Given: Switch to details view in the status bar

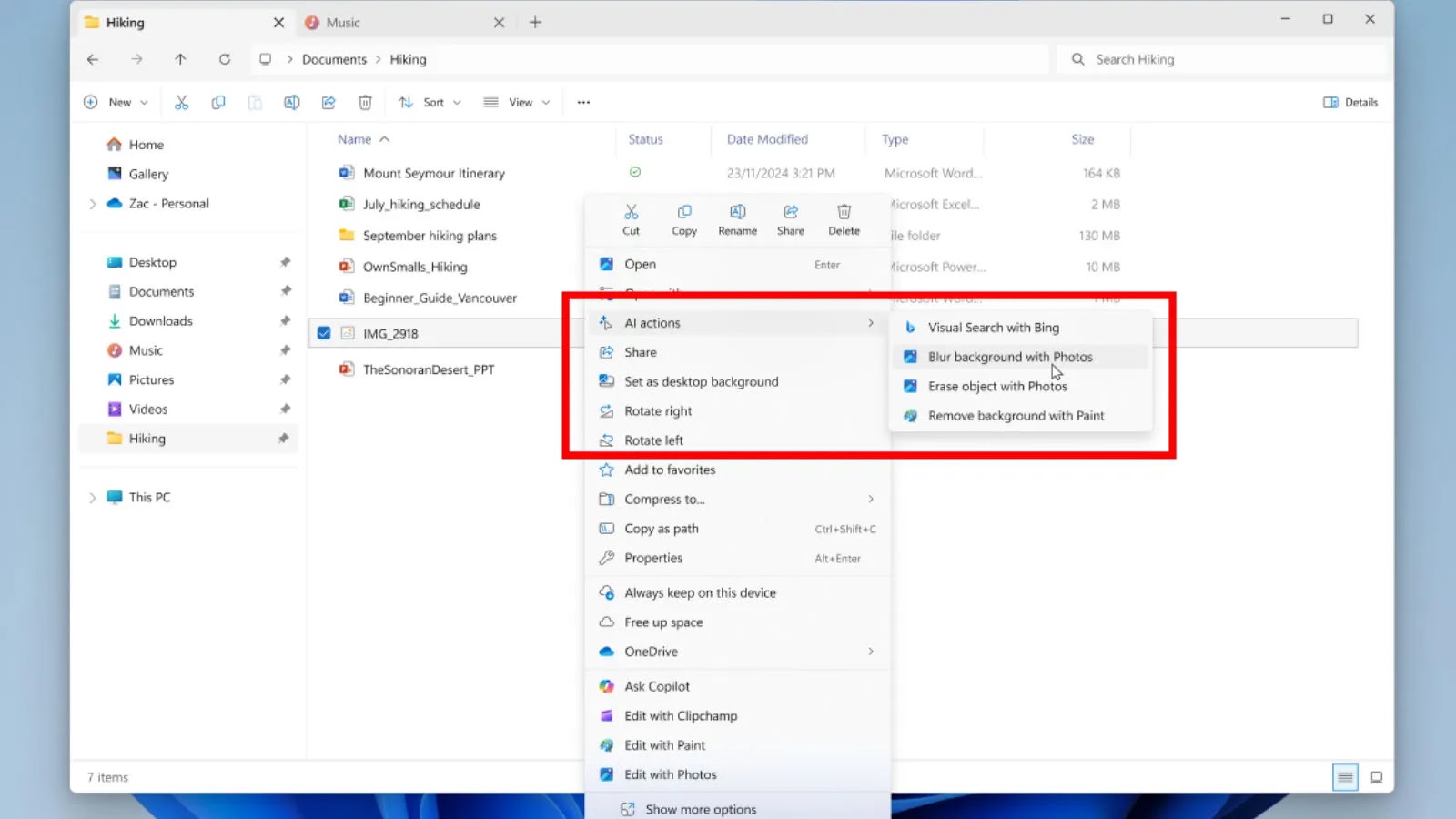Looking at the screenshot, I should point(1345,777).
